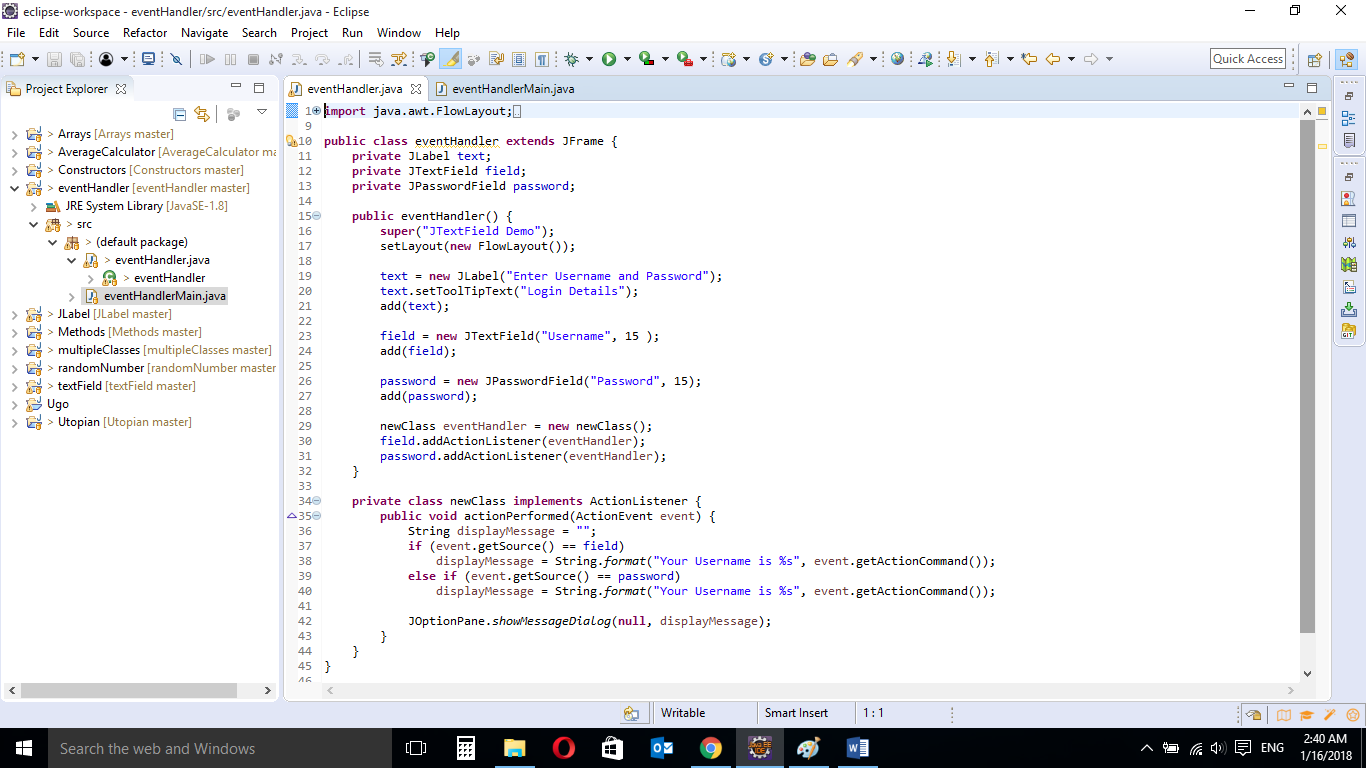Image resolution: width=1366 pixels, height=768 pixels.
Task: Click the Quick Access field
Action: (1248, 59)
